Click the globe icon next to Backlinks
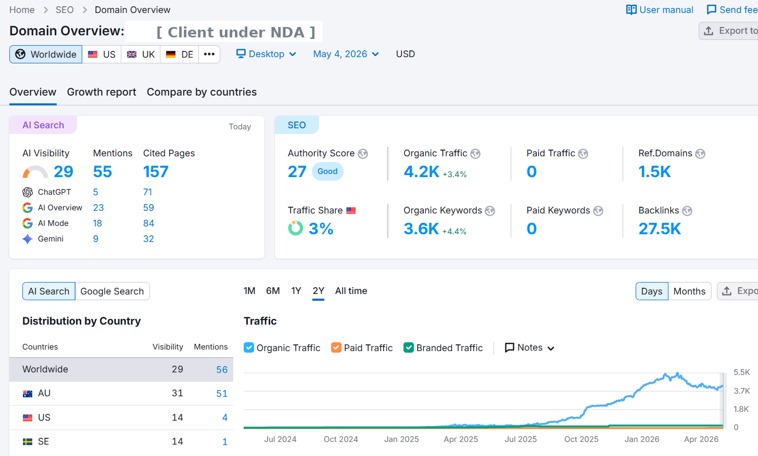Viewport: 758px width, 456px height. 687,211
